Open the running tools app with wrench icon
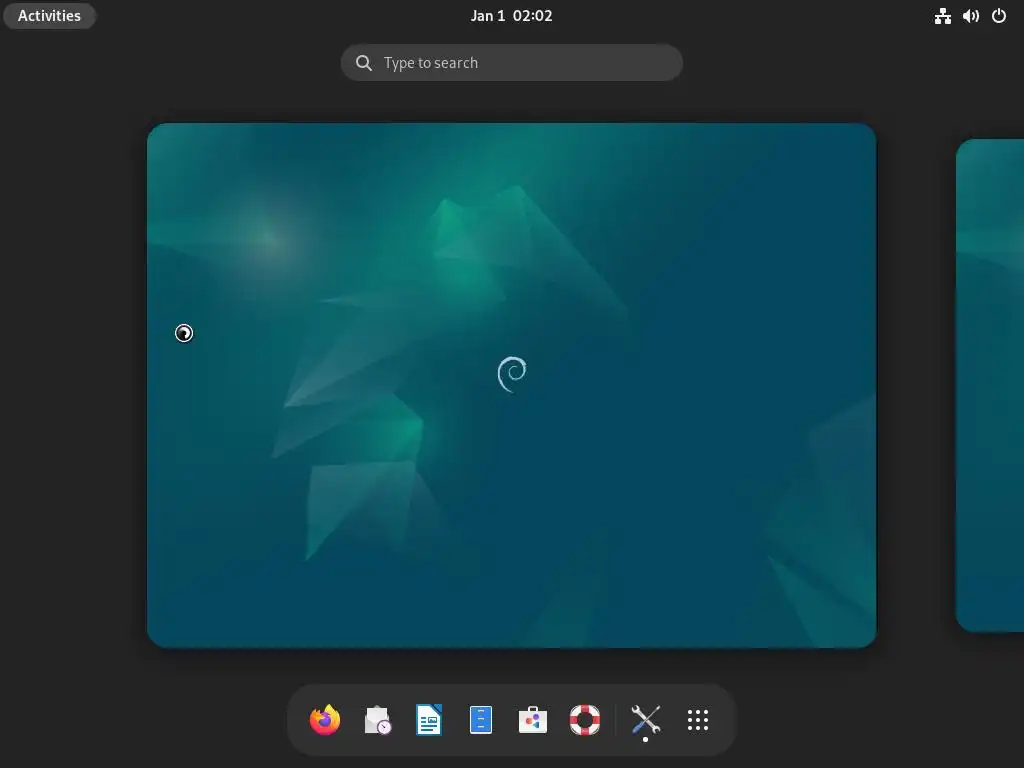Viewport: 1024px width, 768px height. tap(645, 720)
